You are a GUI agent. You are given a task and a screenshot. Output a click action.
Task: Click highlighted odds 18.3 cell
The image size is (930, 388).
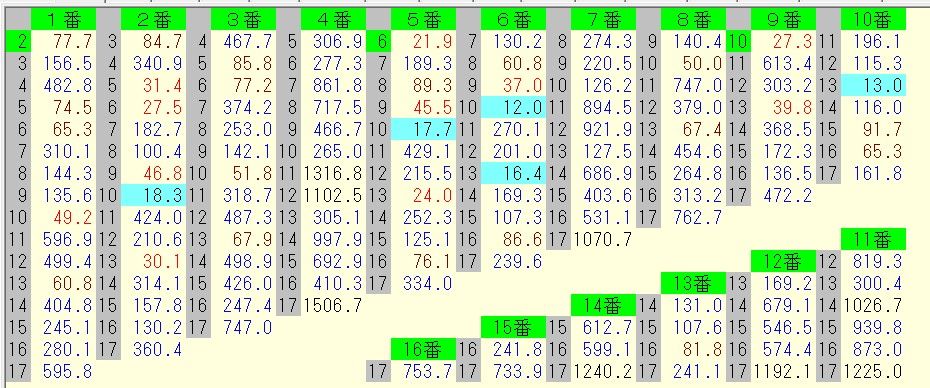click(153, 195)
